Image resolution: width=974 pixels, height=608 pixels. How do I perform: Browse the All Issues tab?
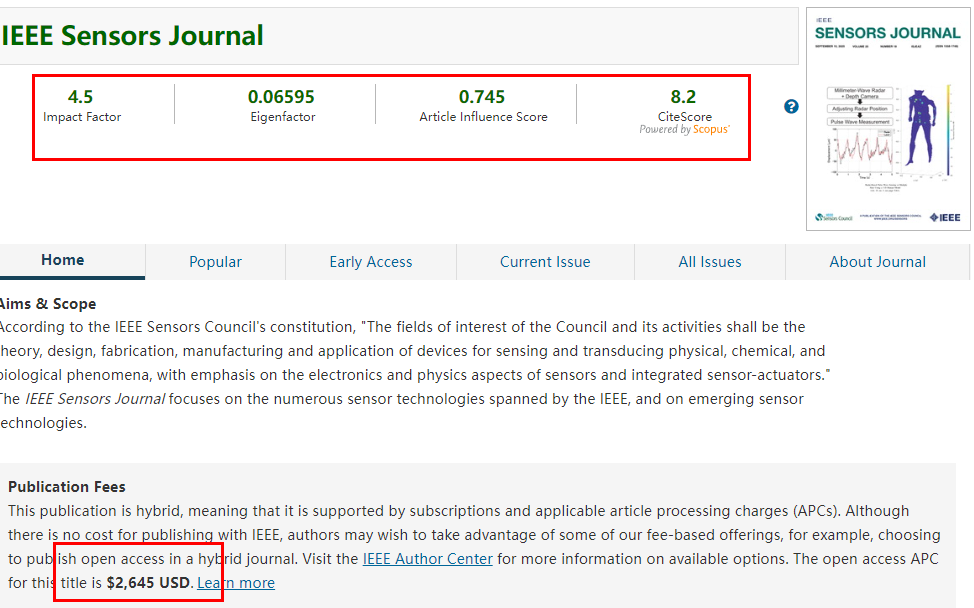point(710,262)
